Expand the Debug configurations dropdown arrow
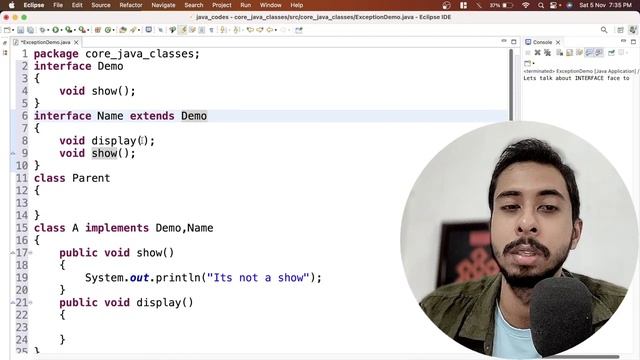Image resolution: width=640 pixels, height=360 pixels. pos(48,30)
